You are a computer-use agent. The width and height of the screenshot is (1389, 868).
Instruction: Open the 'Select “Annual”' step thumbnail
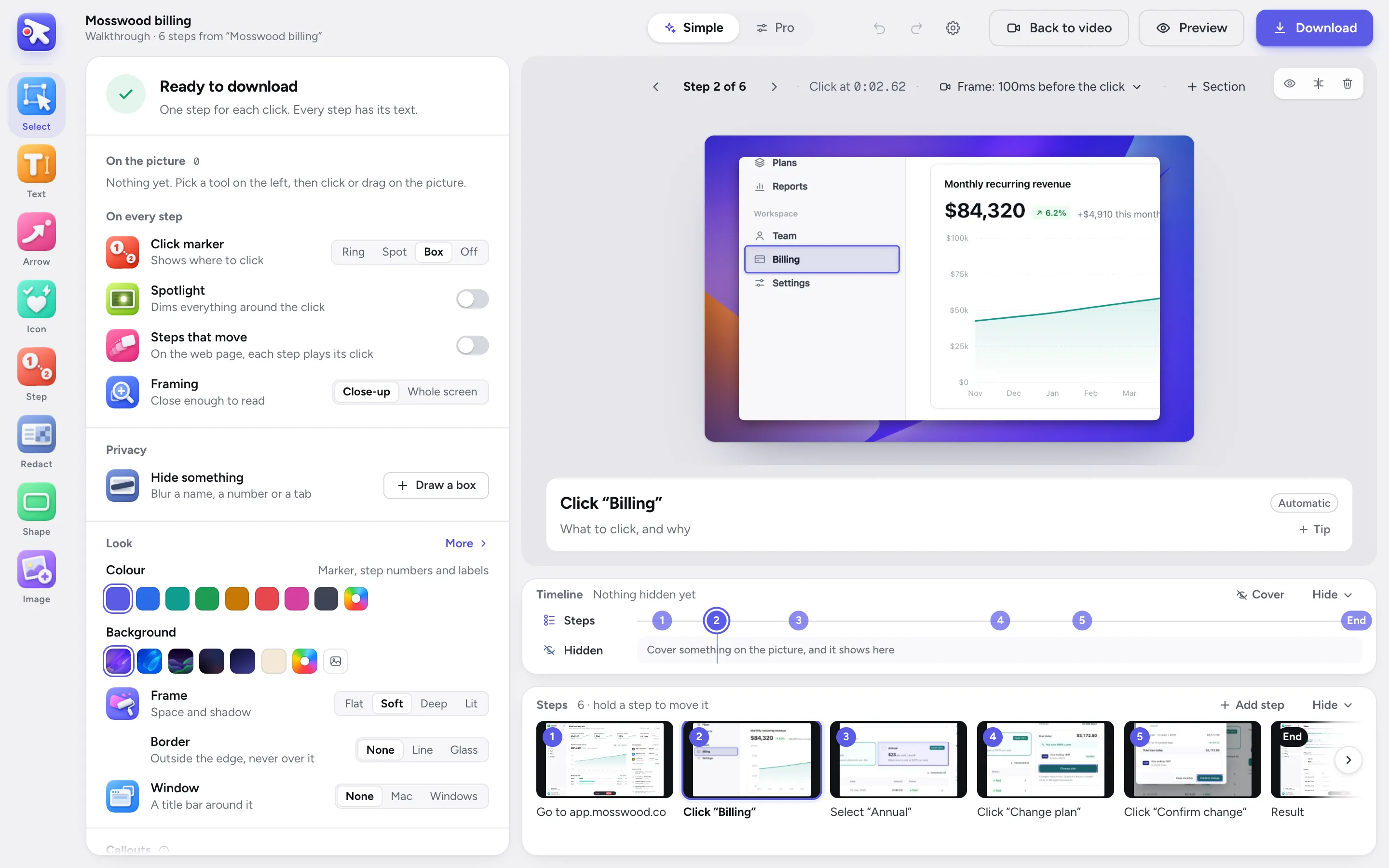[x=898, y=759]
